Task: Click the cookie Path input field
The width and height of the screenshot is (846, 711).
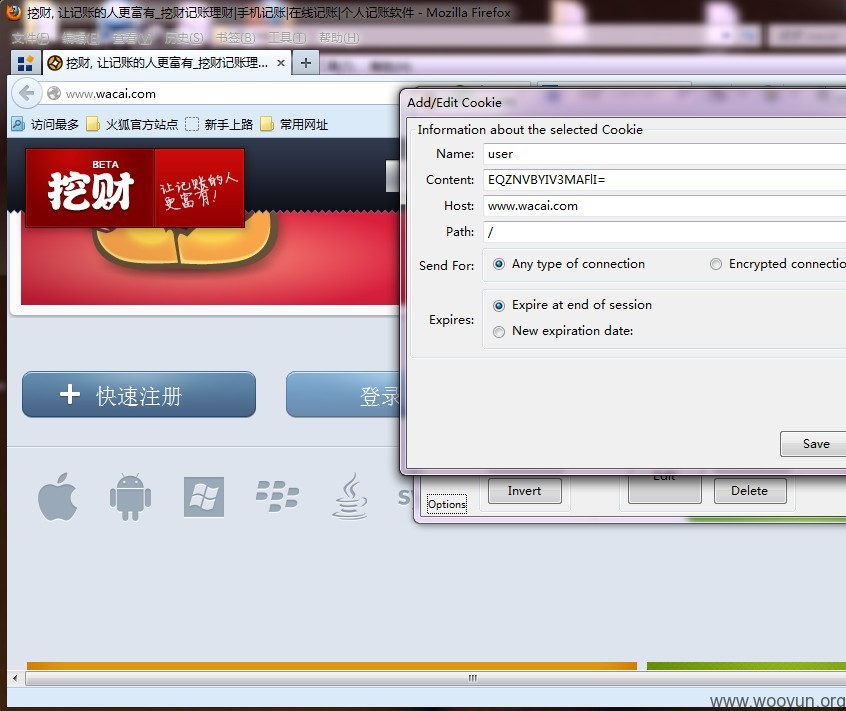Action: coord(665,231)
